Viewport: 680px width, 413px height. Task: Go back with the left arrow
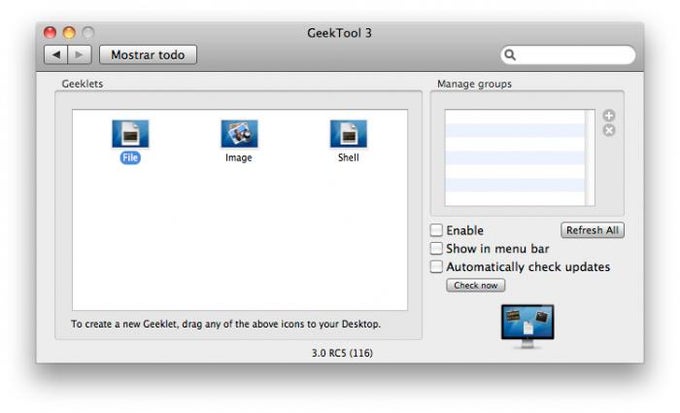(56, 55)
